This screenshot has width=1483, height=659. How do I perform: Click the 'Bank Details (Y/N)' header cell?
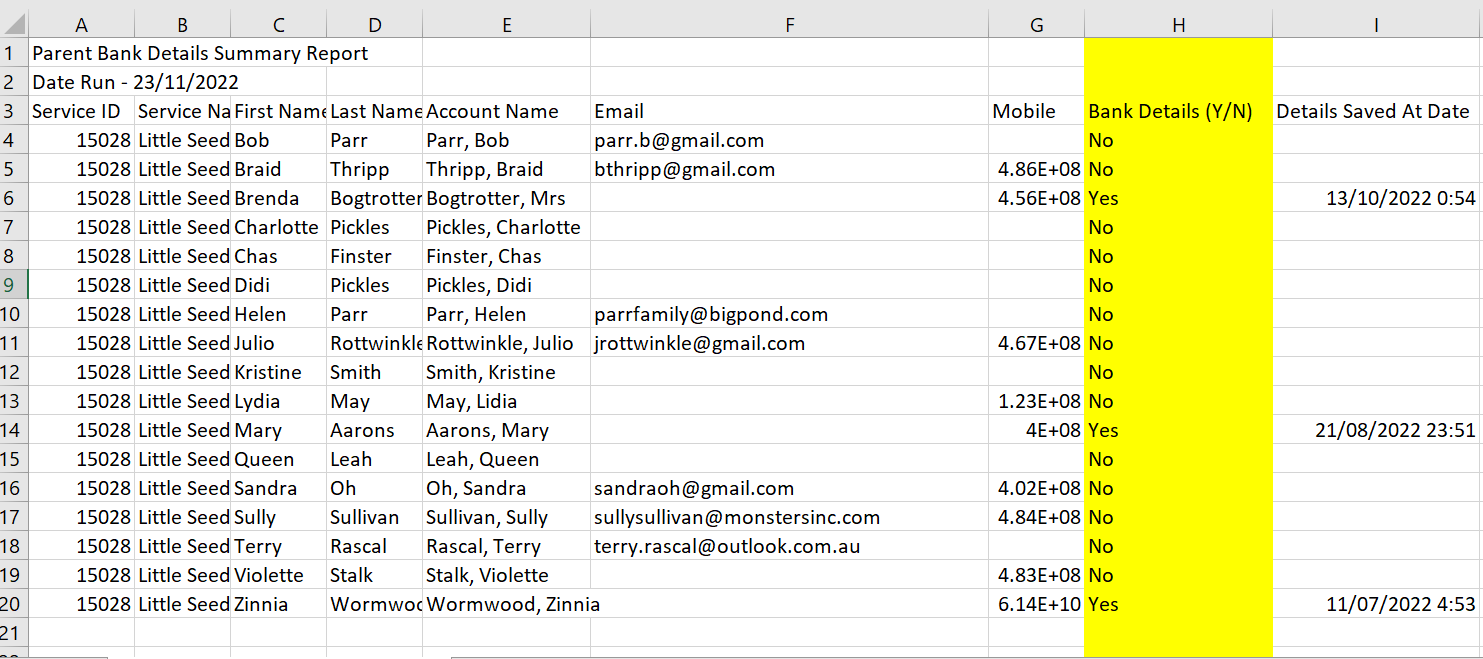pyautogui.click(x=1171, y=111)
